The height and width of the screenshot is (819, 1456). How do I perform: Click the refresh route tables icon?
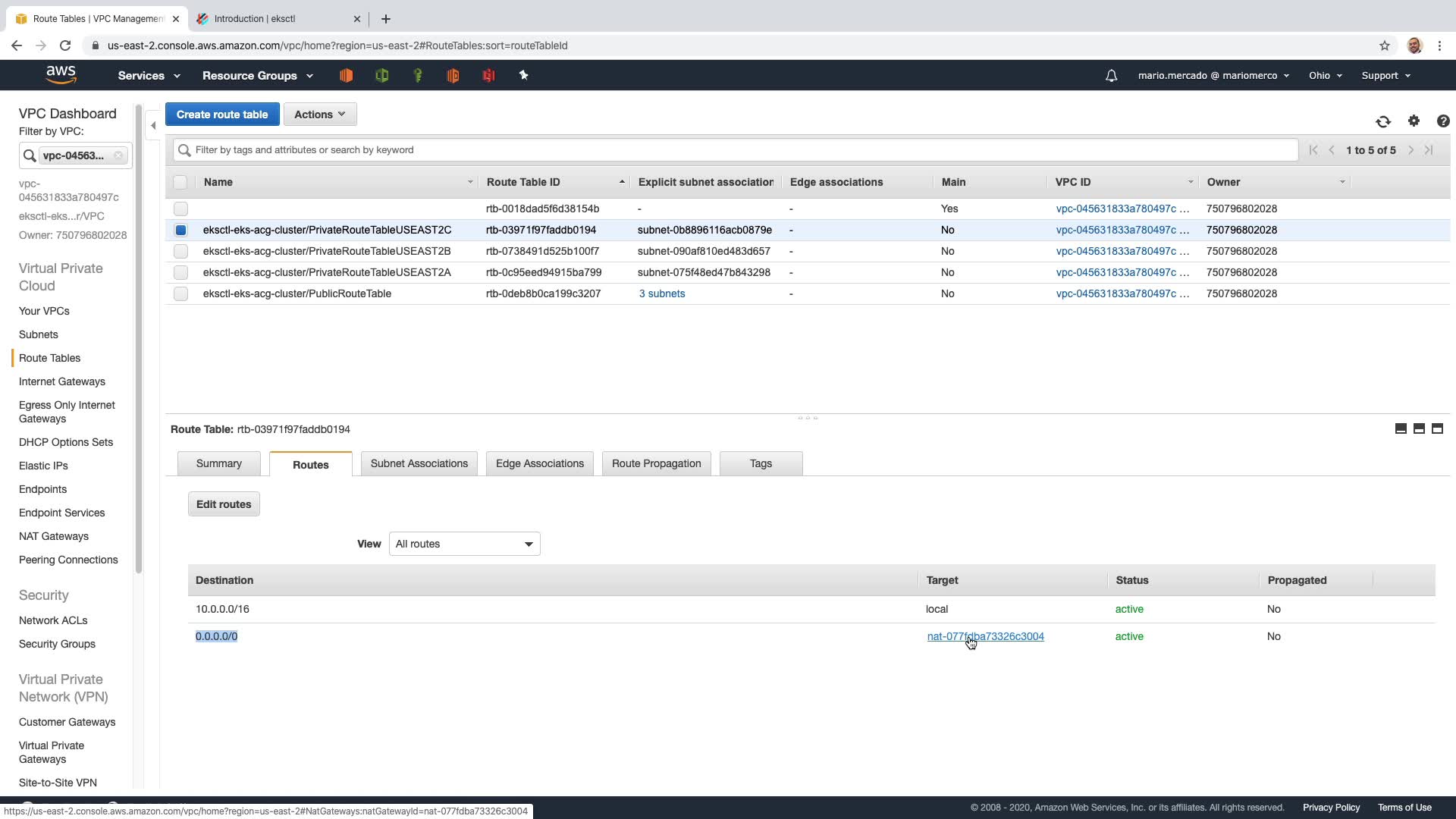(1383, 121)
